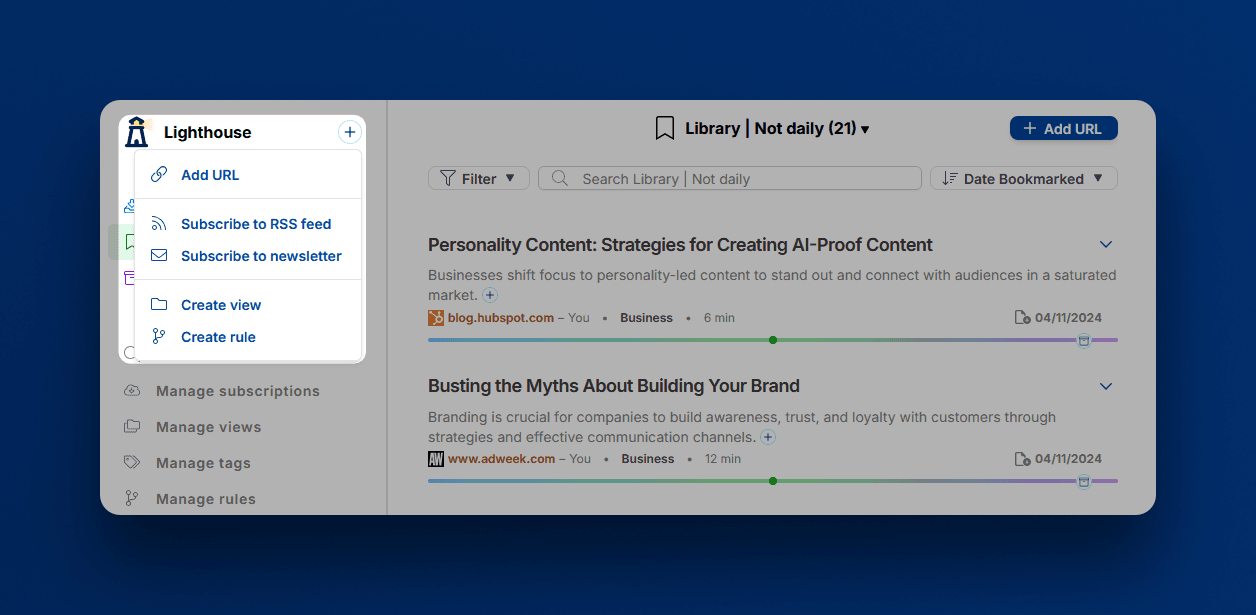Click the plus icon after Adweek article summary
This screenshot has height=615, width=1256.
point(767,437)
